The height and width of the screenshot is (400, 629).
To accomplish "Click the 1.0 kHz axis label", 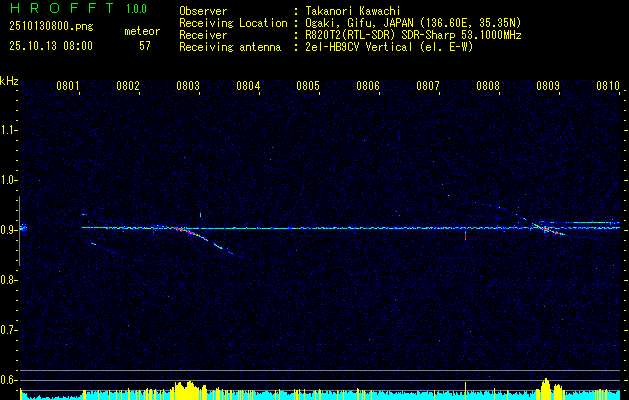I will tap(8, 180).
